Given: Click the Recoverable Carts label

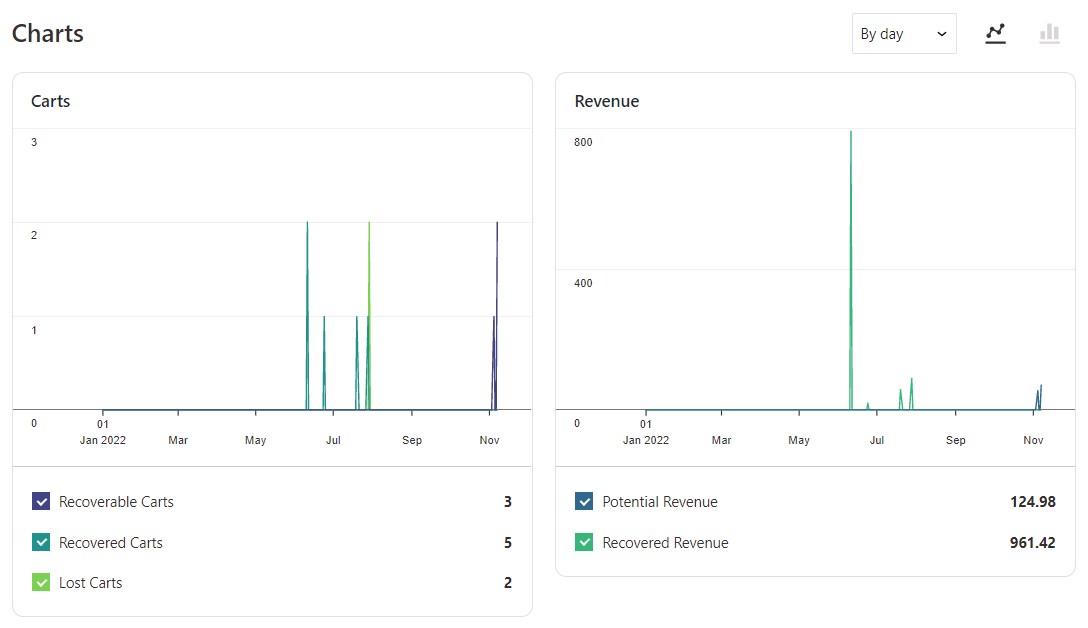Looking at the screenshot, I should pos(116,502).
